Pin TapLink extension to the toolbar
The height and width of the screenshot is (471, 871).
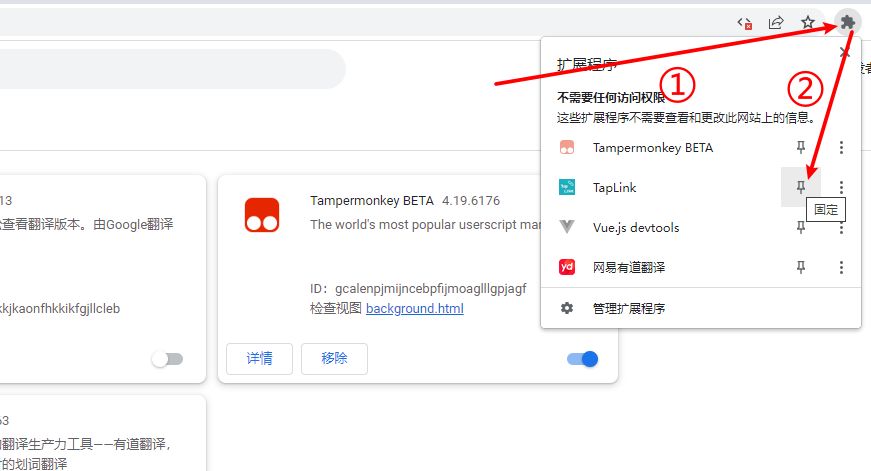[x=800, y=187]
